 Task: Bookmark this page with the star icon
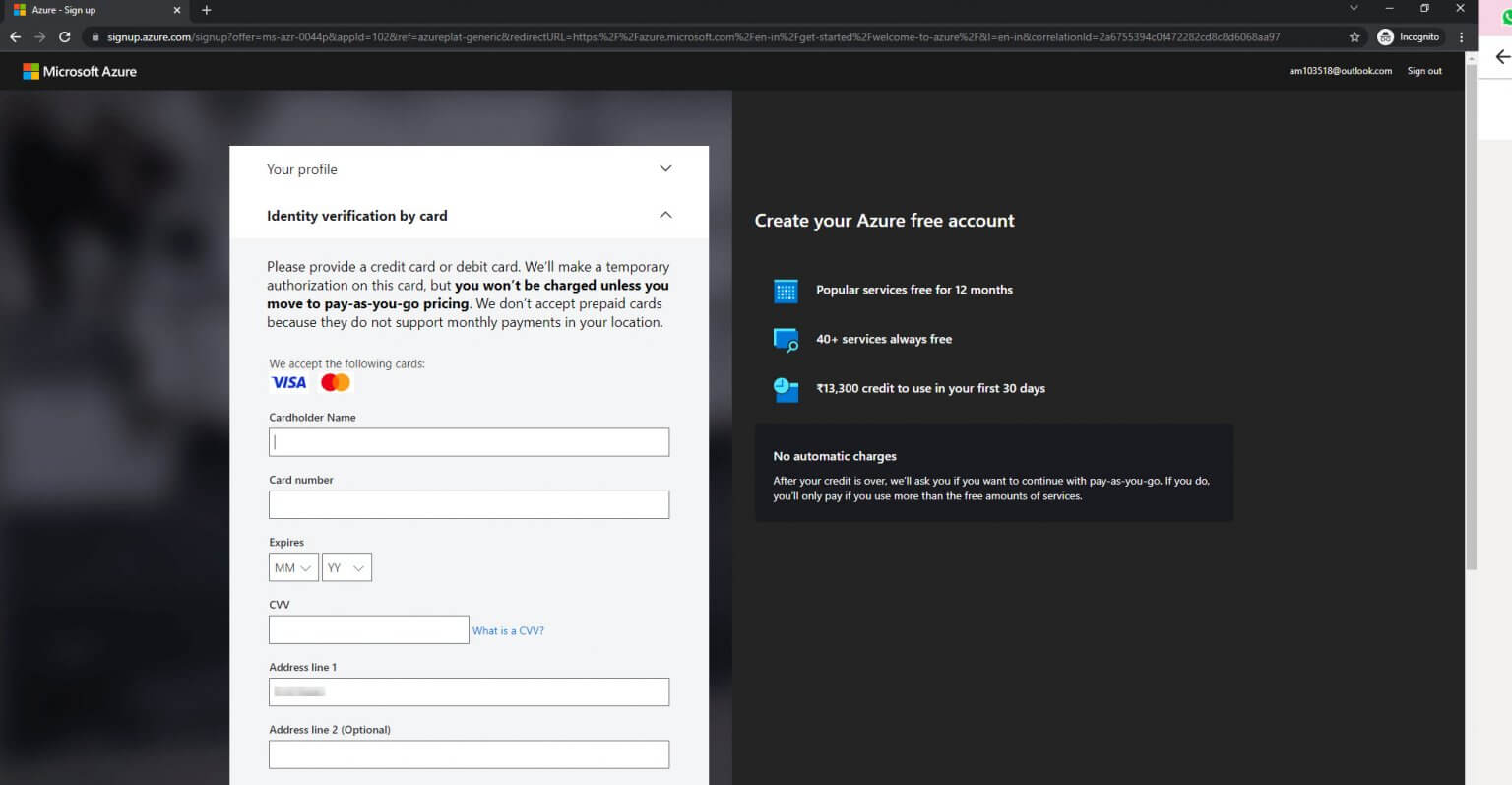tap(1354, 37)
